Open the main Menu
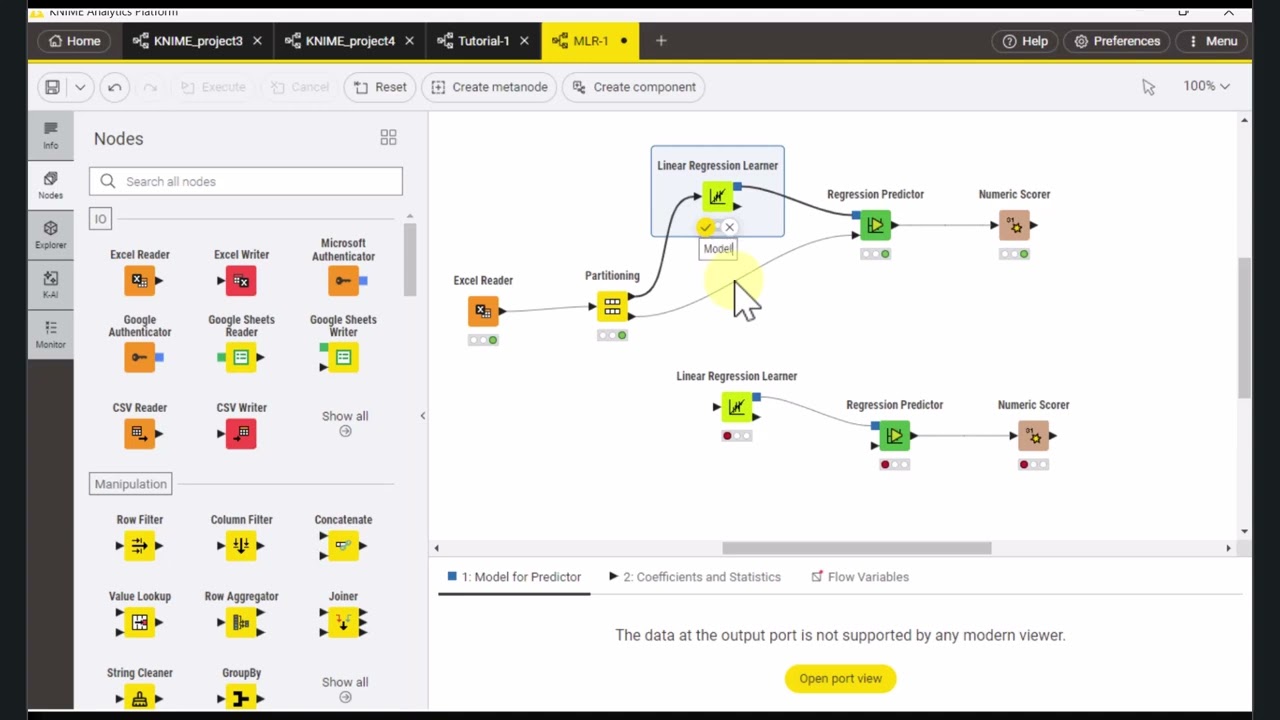This screenshot has height=720, width=1280. pyautogui.click(x=1212, y=41)
